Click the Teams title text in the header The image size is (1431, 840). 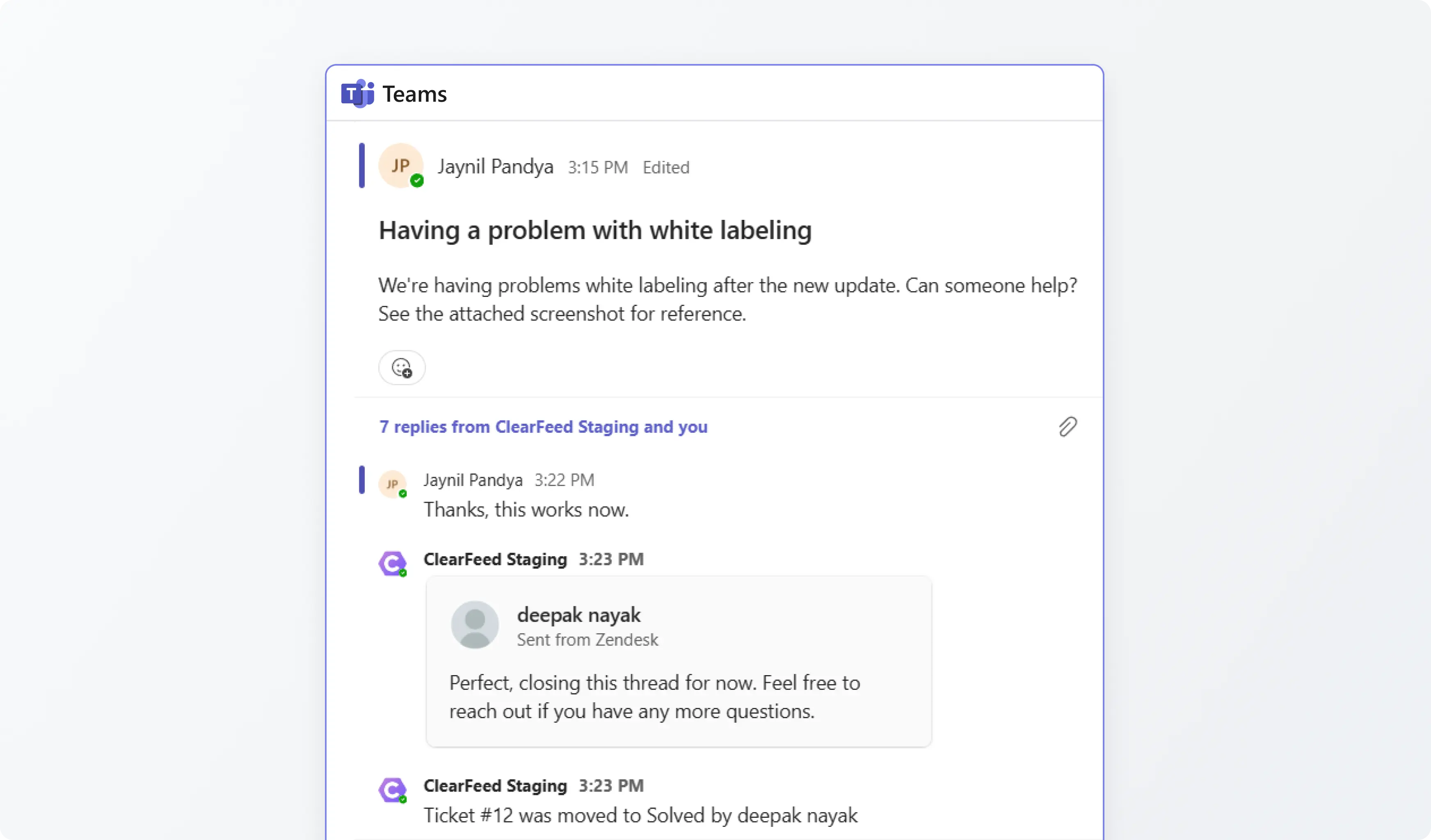point(414,94)
